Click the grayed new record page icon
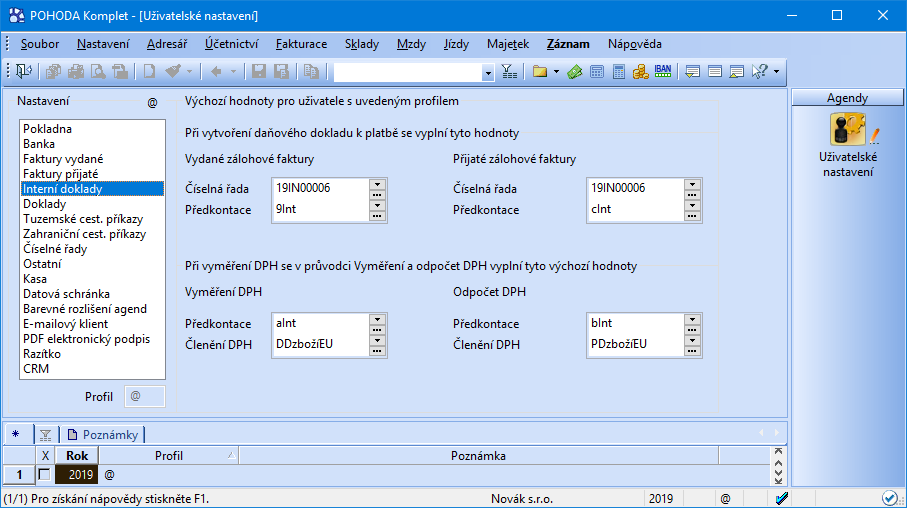This screenshot has height=508, width=907. click(x=149, y=72)
